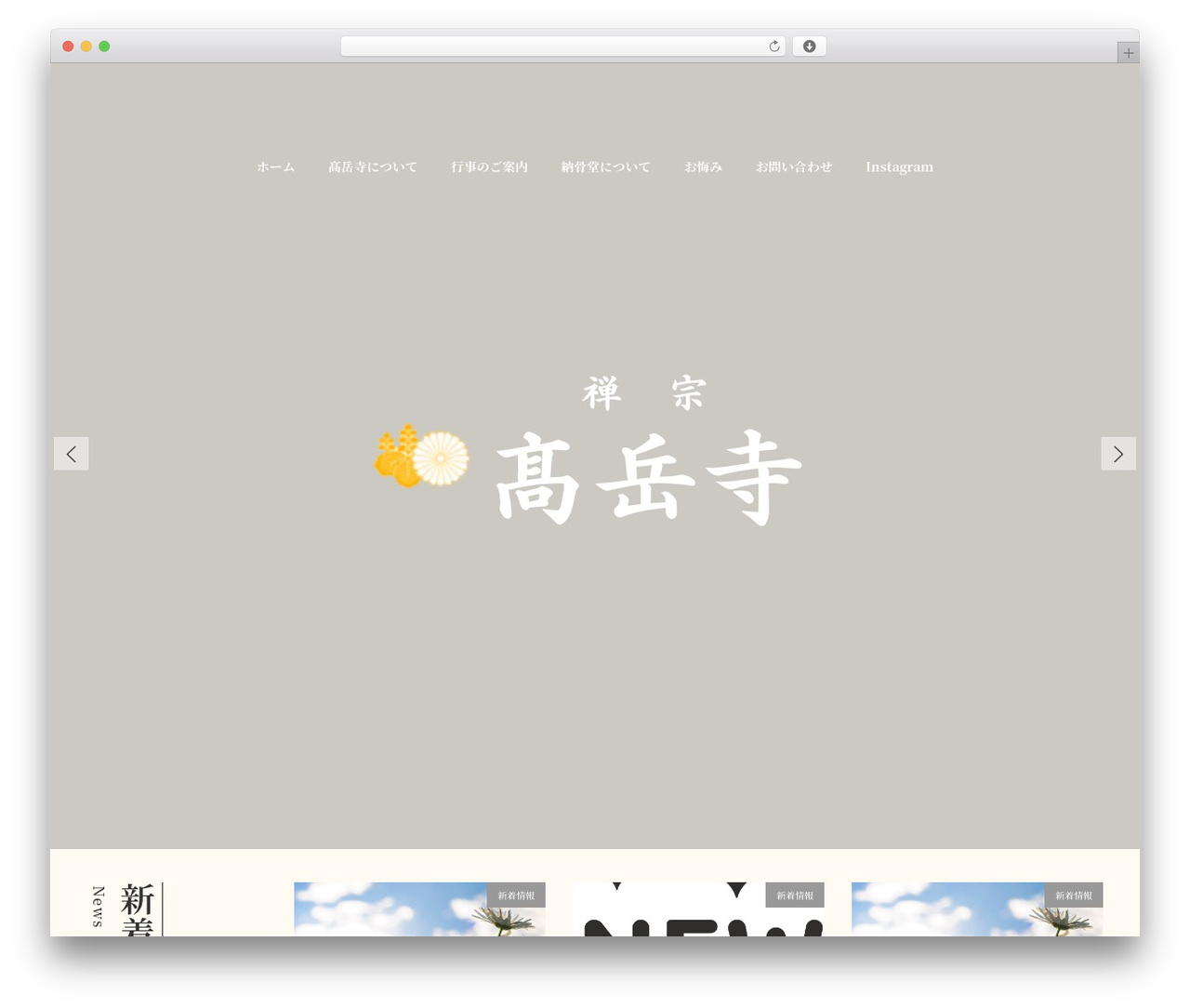The width and height of the screenshot is (1190, 1008).
Task: Maximize the window with green button
Action: click(104, 46)
